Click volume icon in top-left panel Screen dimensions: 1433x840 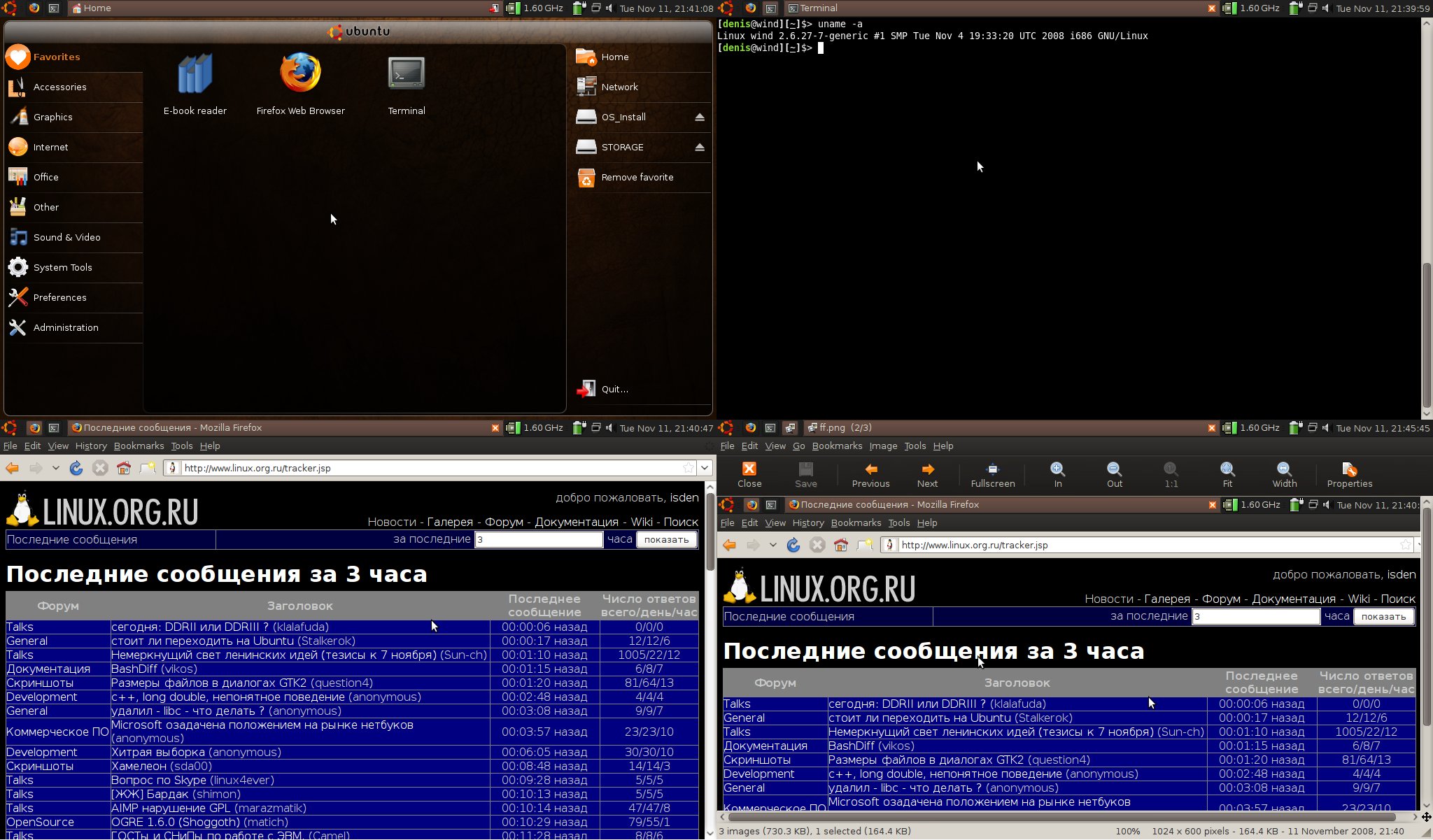[609, 8]
